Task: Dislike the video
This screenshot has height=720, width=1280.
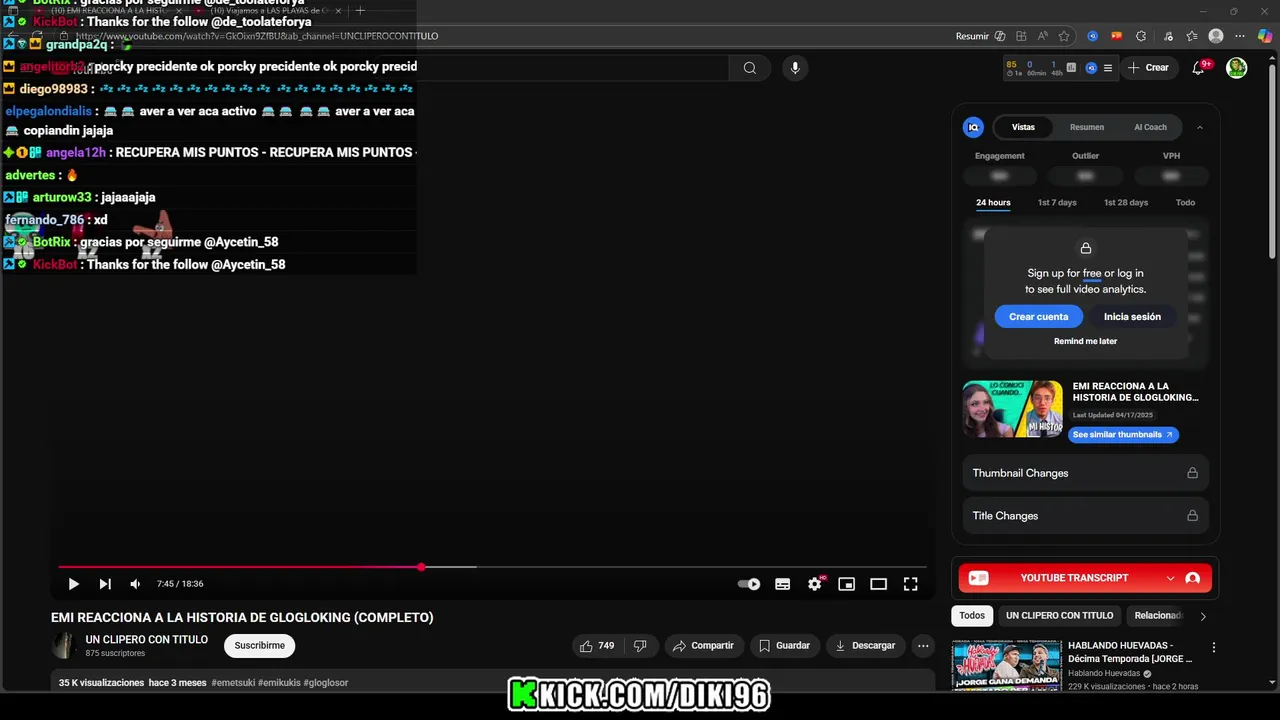Action: pyautogui.click(x=640, y=646)
